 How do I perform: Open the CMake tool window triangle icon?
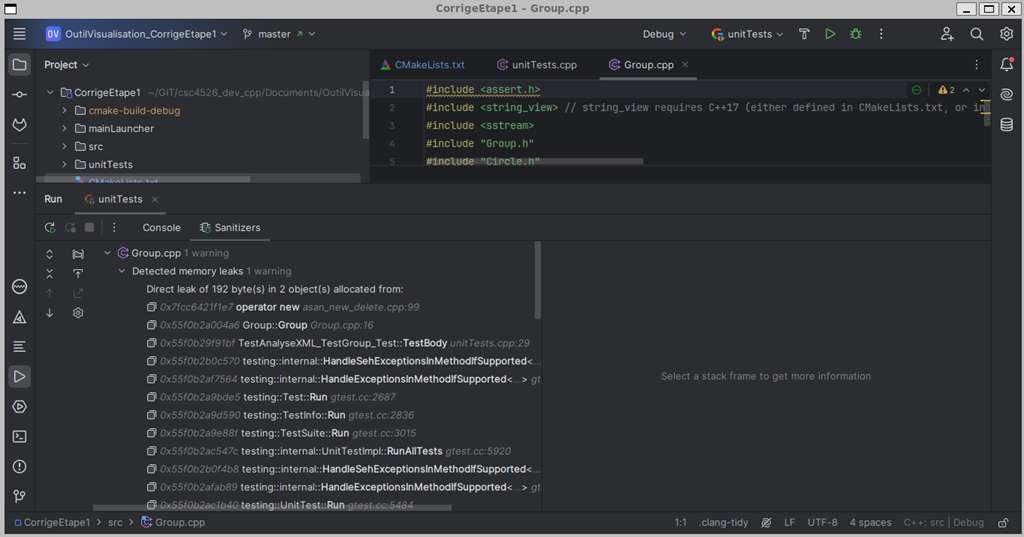(x=20, y=317)
